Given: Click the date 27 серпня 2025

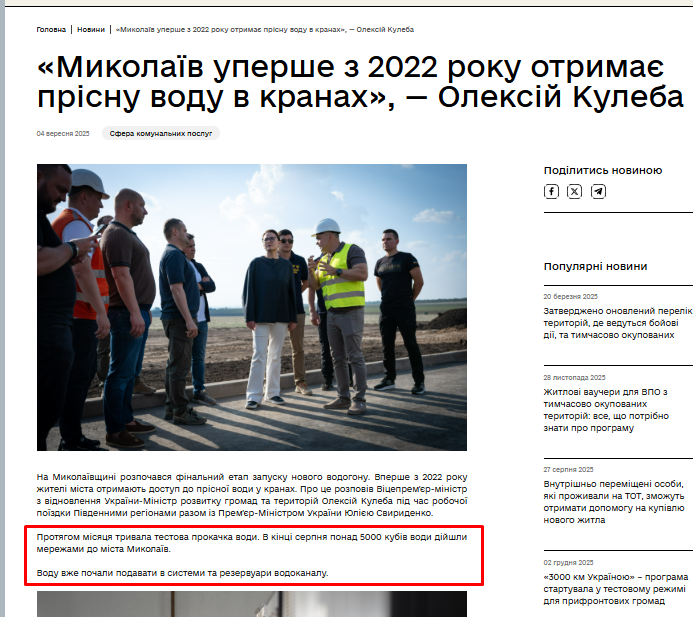Looking at the screenshot, I should click(x=568, y=469).
